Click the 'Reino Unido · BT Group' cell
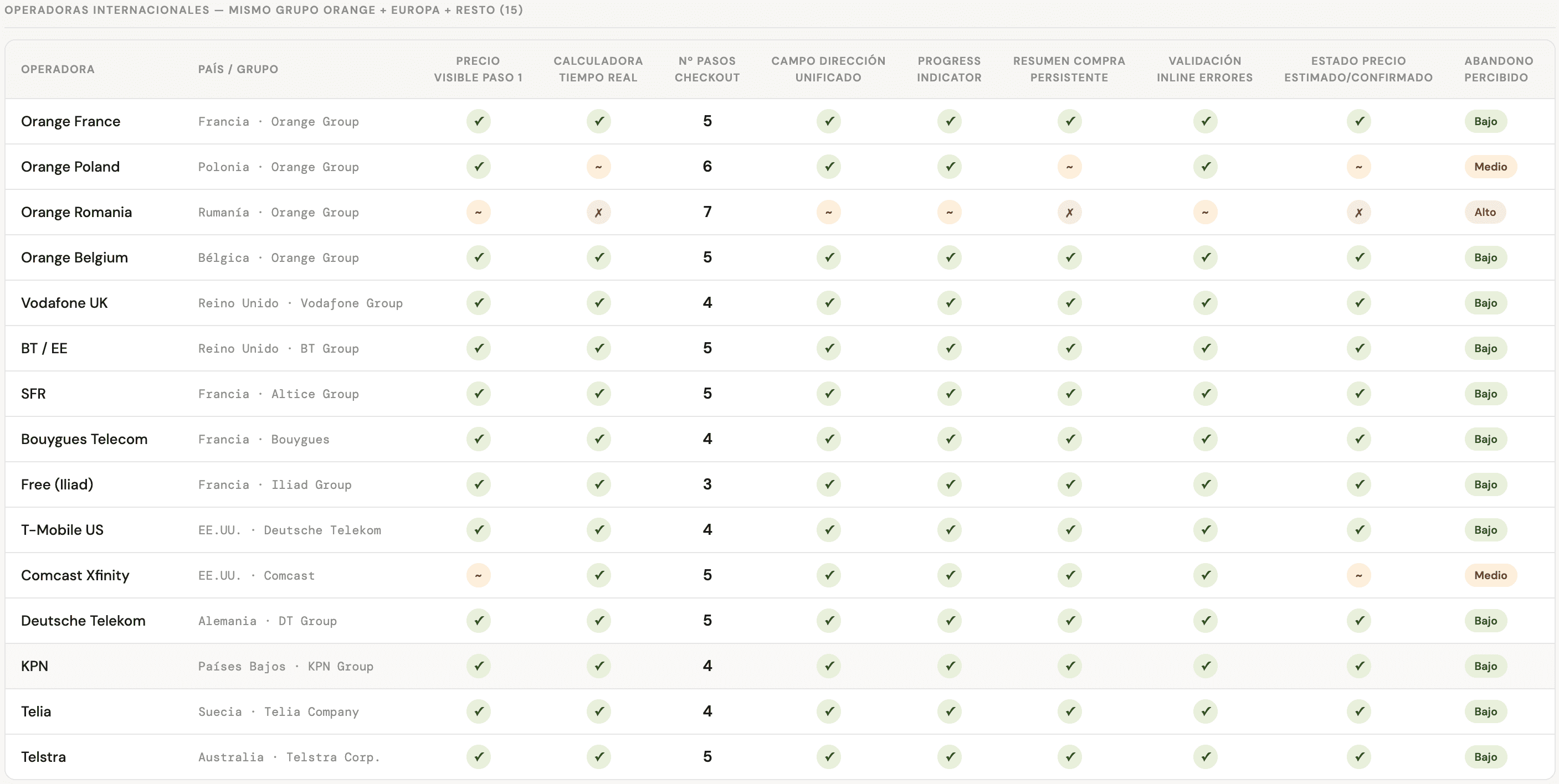 (x=278, y=348)
